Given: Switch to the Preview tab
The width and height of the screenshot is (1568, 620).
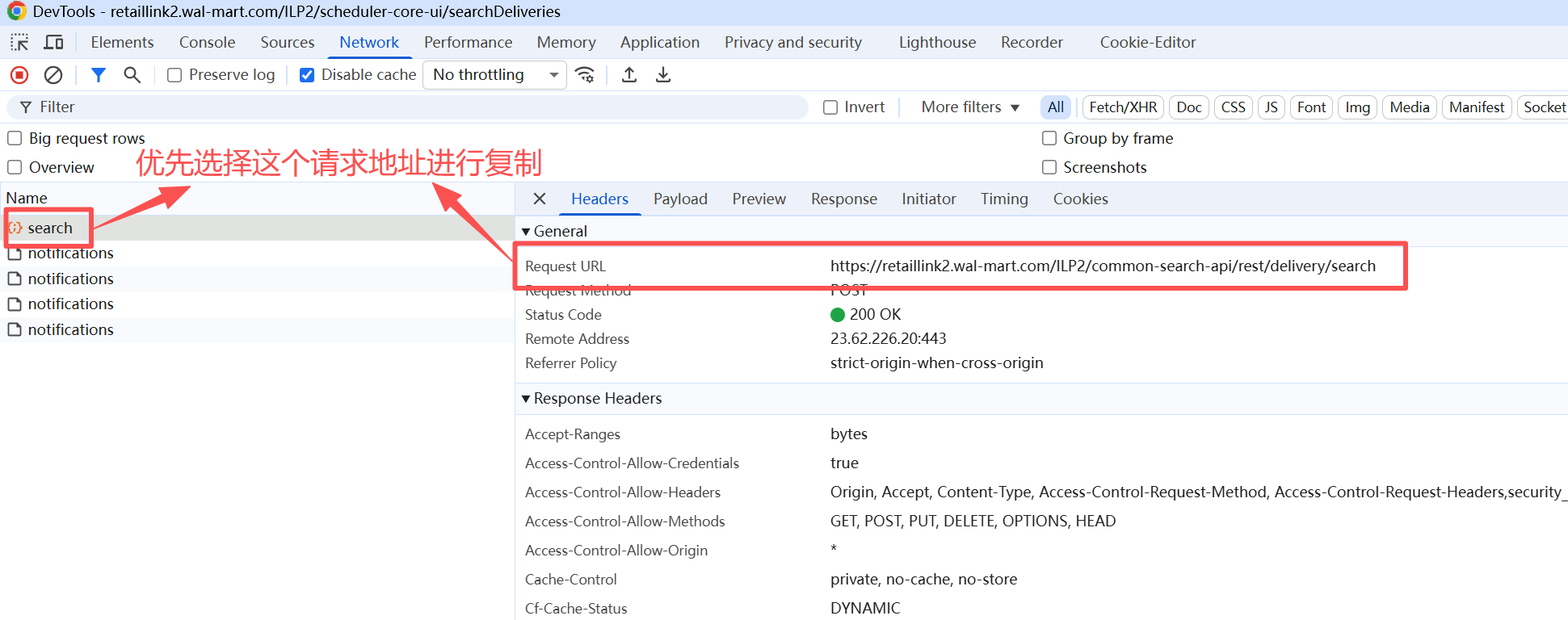Looking at the screenshot, I should coord(759,199).
